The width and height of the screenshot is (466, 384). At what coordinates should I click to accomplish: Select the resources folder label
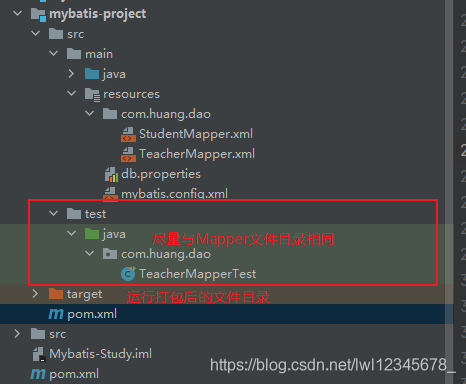click(131, 94)
